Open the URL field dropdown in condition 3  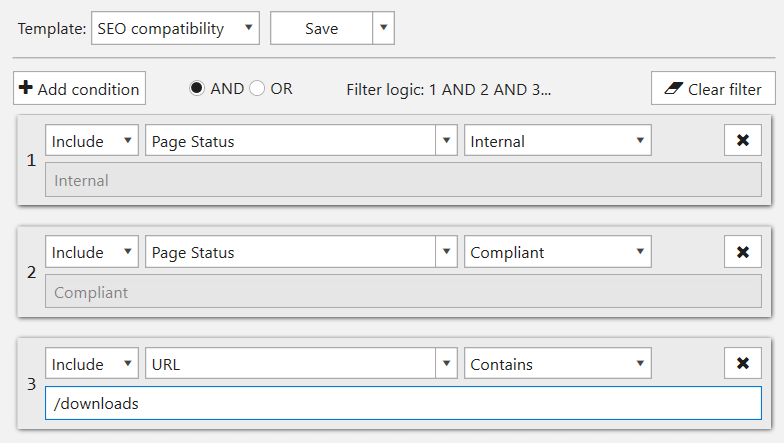click(301, 364)
